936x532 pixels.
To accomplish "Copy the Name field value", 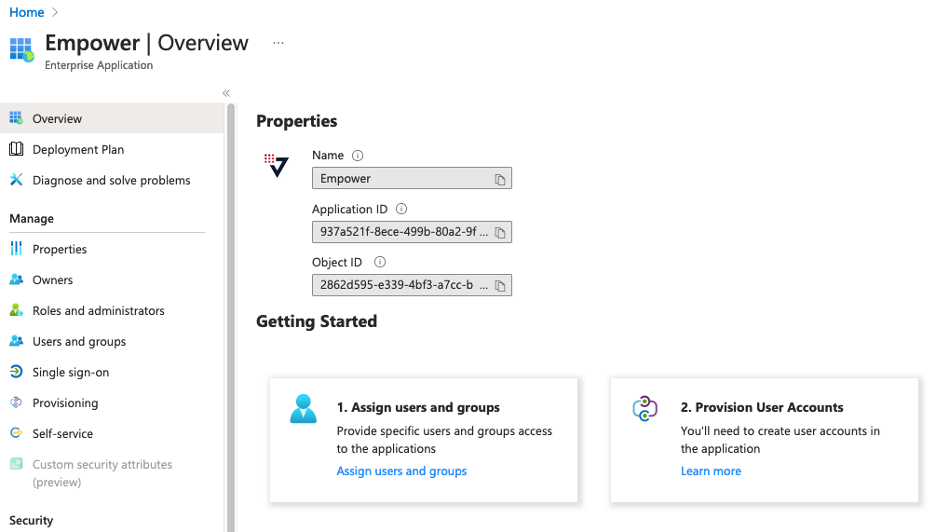I will click(x=500, y=179).
